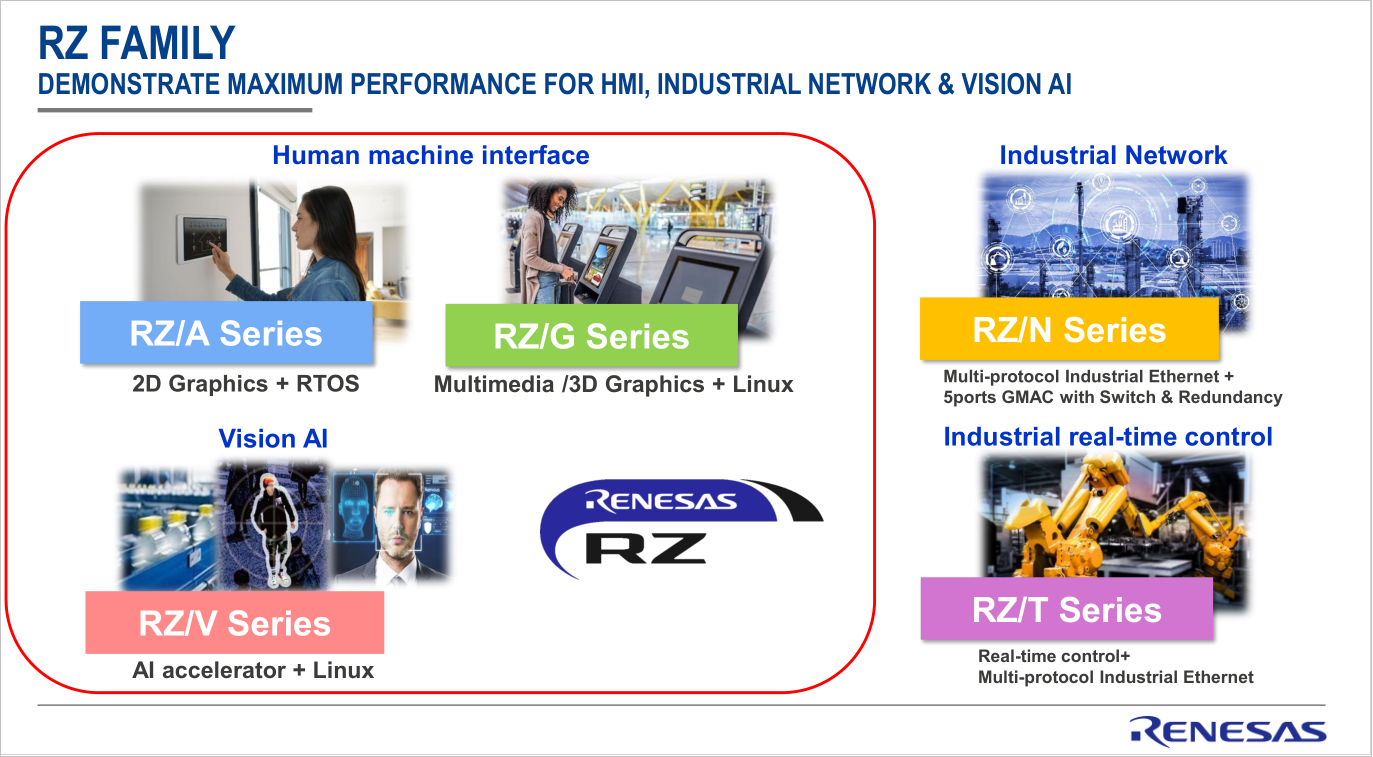This screenshot has width=1373, height=757.
Task: Select the Industrial Network heading
Action: click(x=1113, y=155)
